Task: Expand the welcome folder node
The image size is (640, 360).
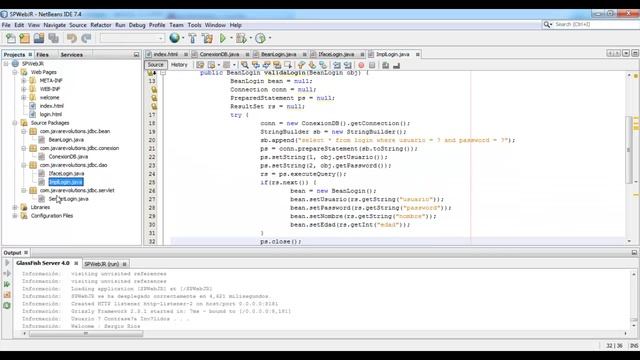Action: [x=24, y=98]
